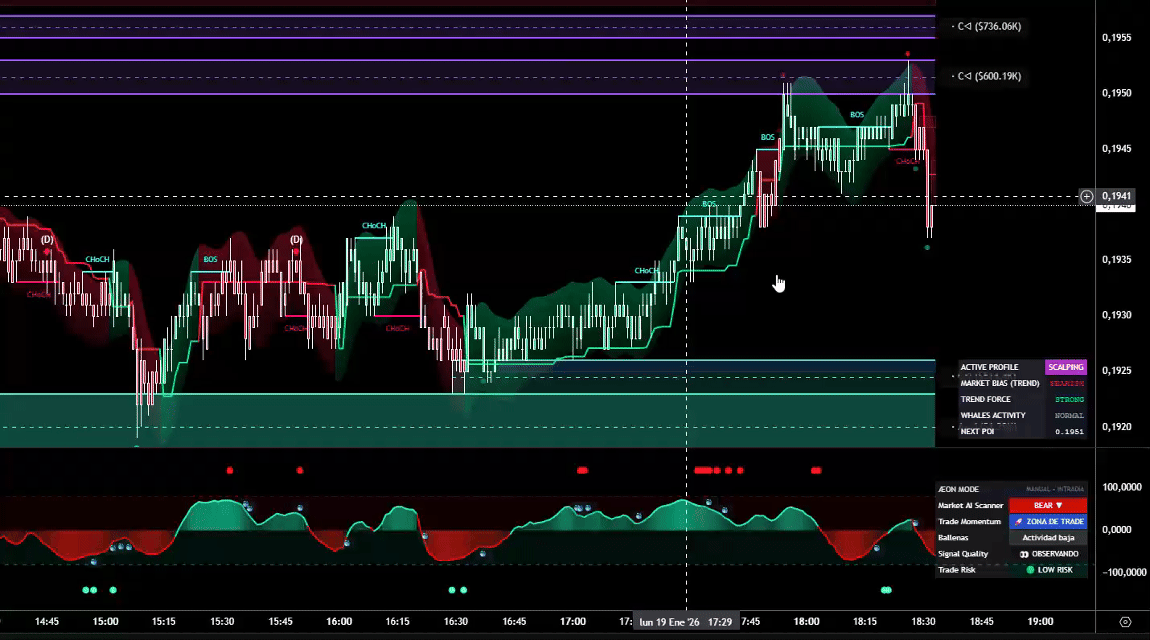The image size is (1150, 640).
Task: Click the TREND FORCE STRONG row
Action: coord(1020,400)
